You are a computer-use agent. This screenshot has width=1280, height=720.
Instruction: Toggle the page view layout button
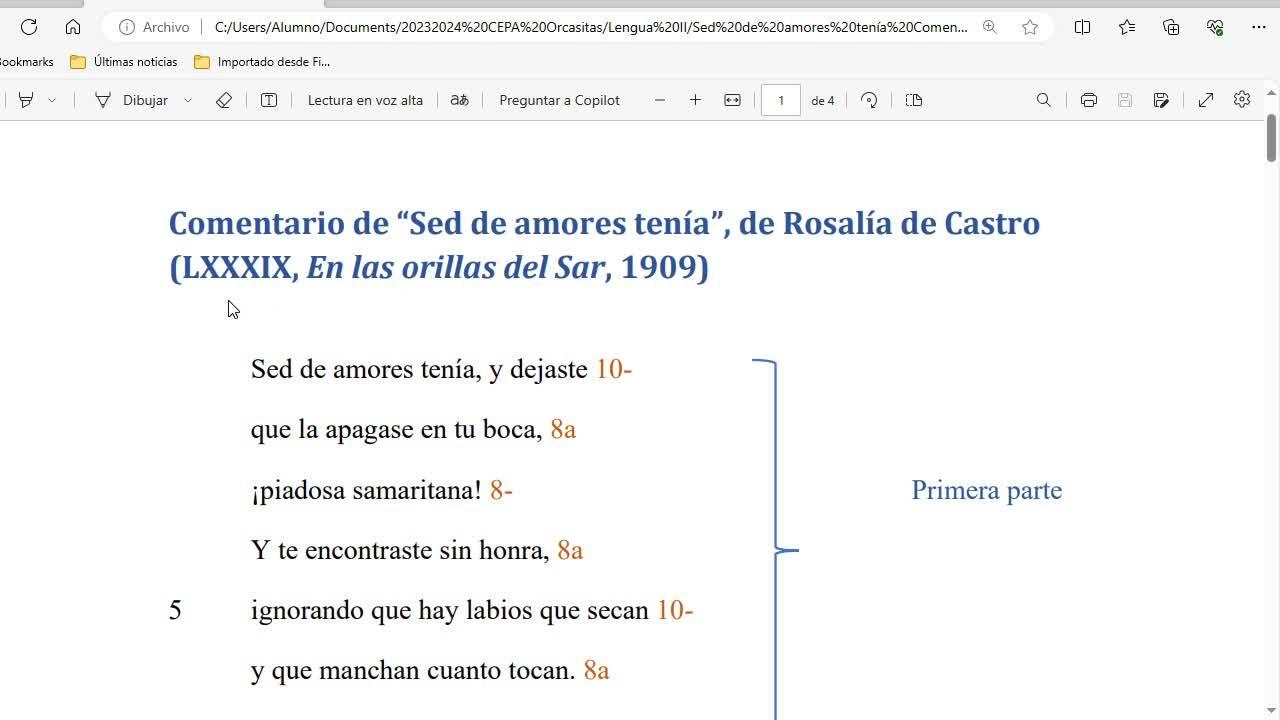click(x=913, y=100)
